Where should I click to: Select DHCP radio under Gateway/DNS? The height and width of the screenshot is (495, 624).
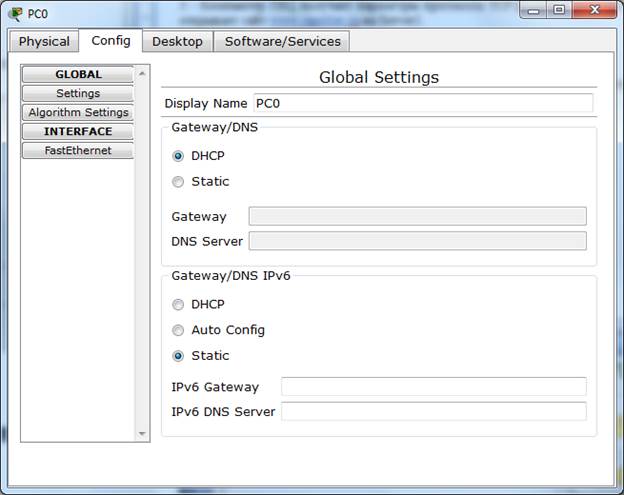click(178, 156)
